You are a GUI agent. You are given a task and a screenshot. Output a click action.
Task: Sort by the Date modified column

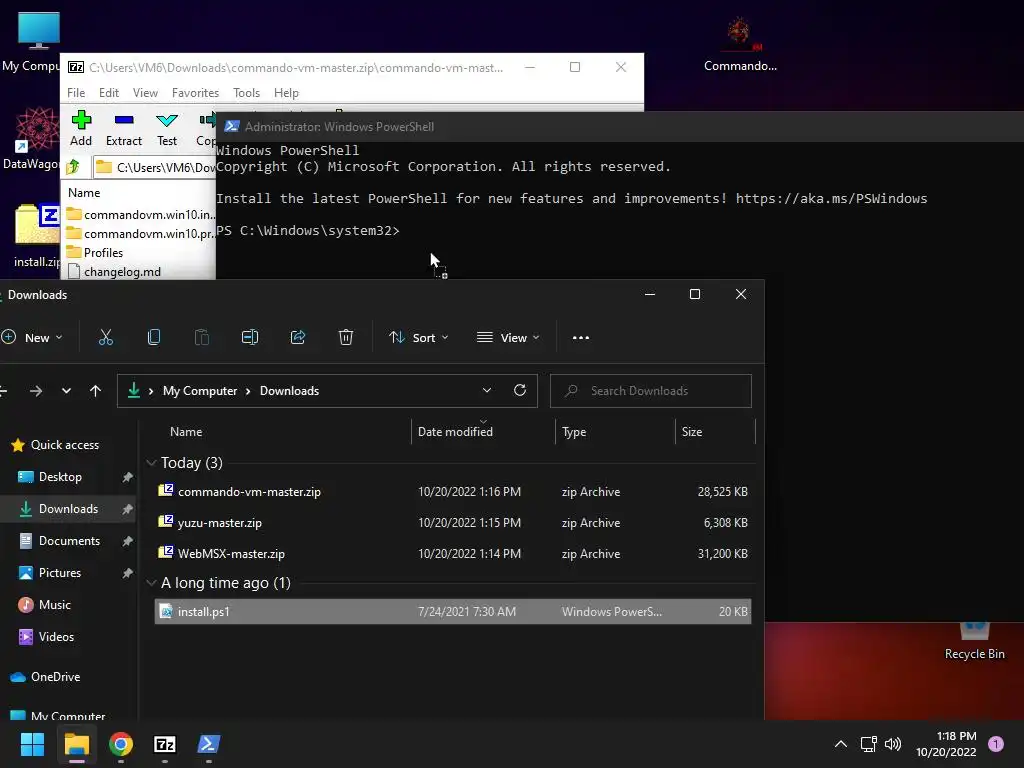point(455,432)
